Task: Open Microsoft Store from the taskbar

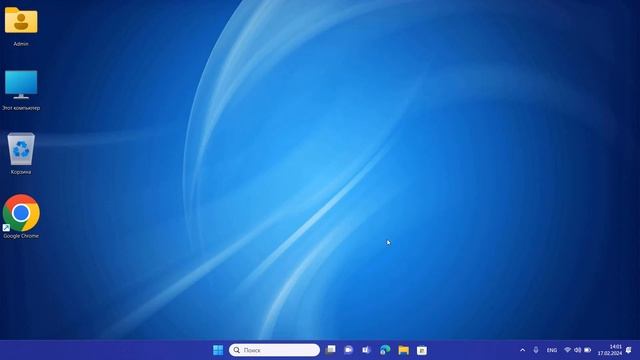Action: click(422, 350)
